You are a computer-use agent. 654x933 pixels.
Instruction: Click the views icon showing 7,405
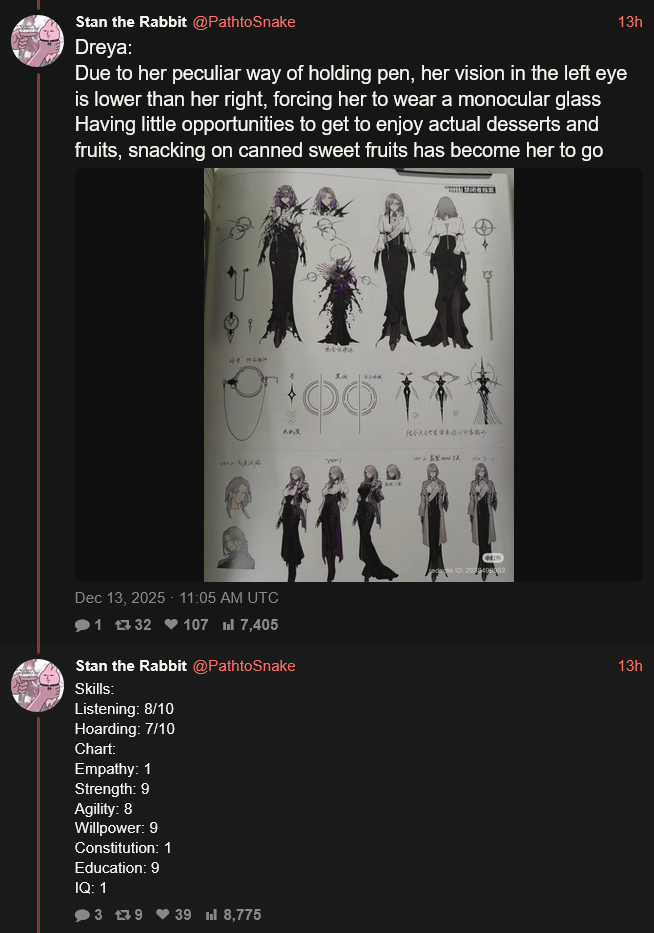point(228,625)
